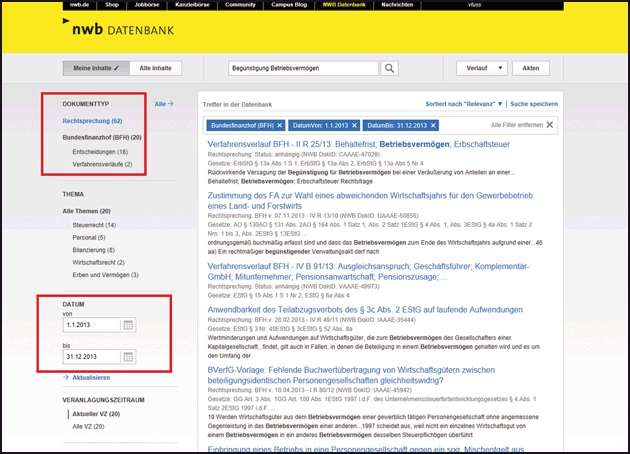
Task: Switch to 'Alle Inhalte' content scope
Action: point(154,68)
